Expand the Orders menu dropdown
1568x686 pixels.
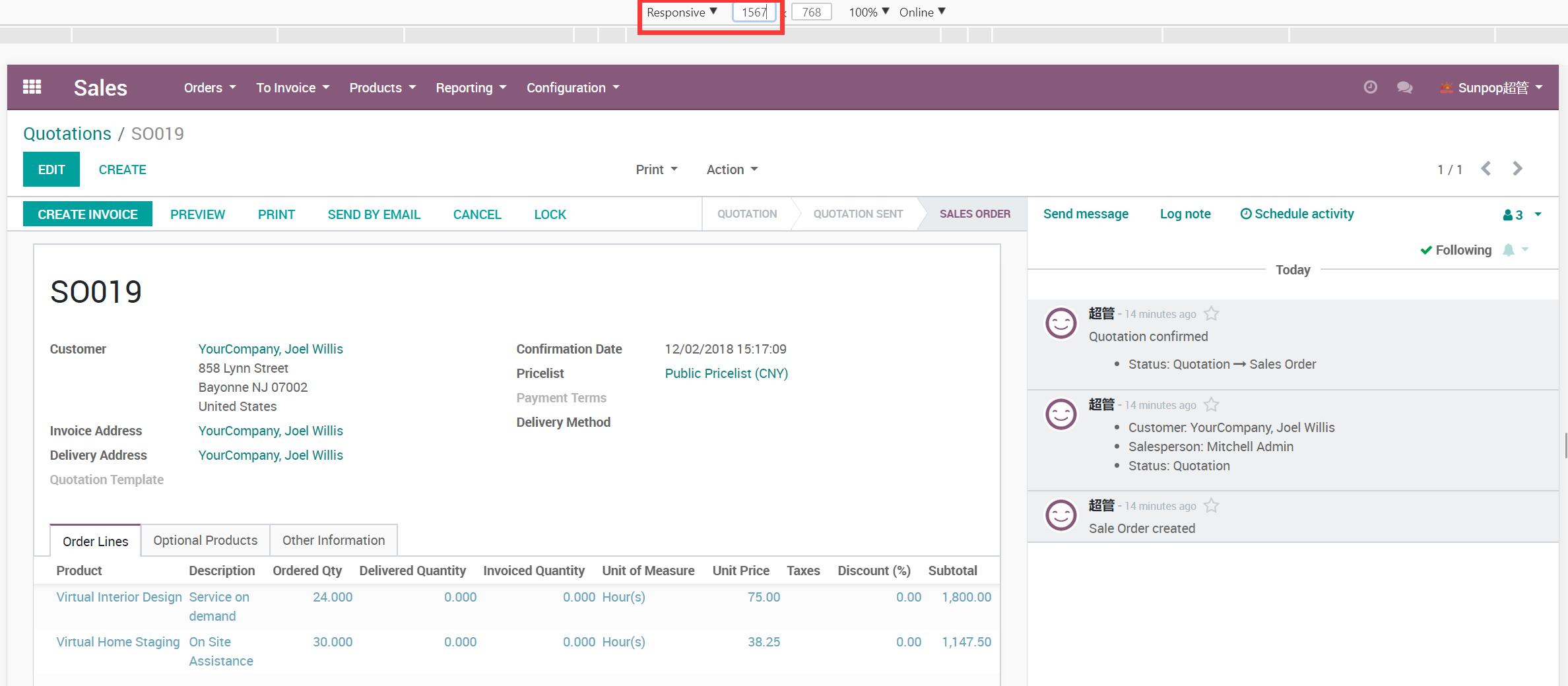click(209, 88)
